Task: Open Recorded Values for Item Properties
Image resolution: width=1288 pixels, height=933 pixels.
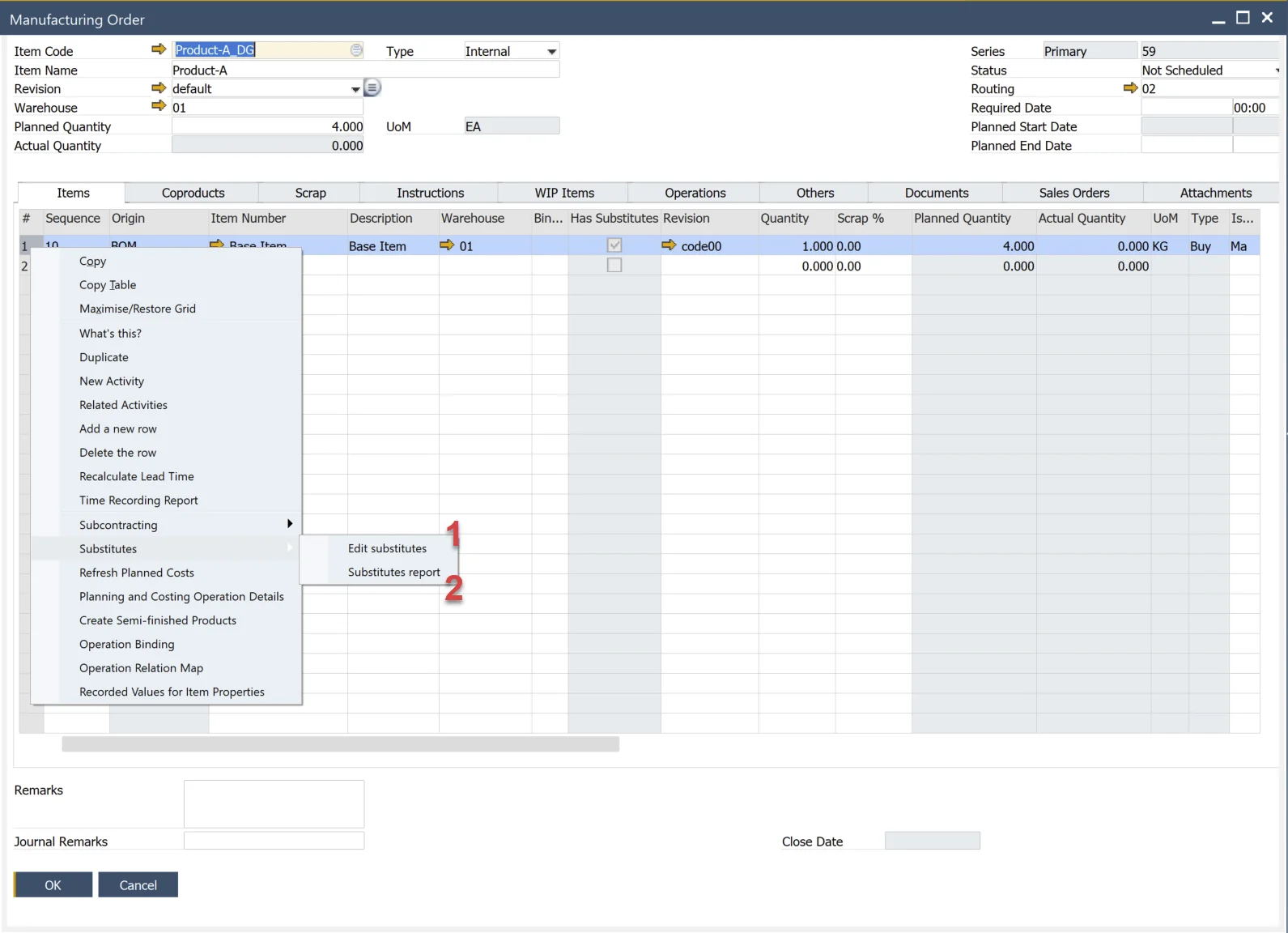Action: tap(166, 692)
